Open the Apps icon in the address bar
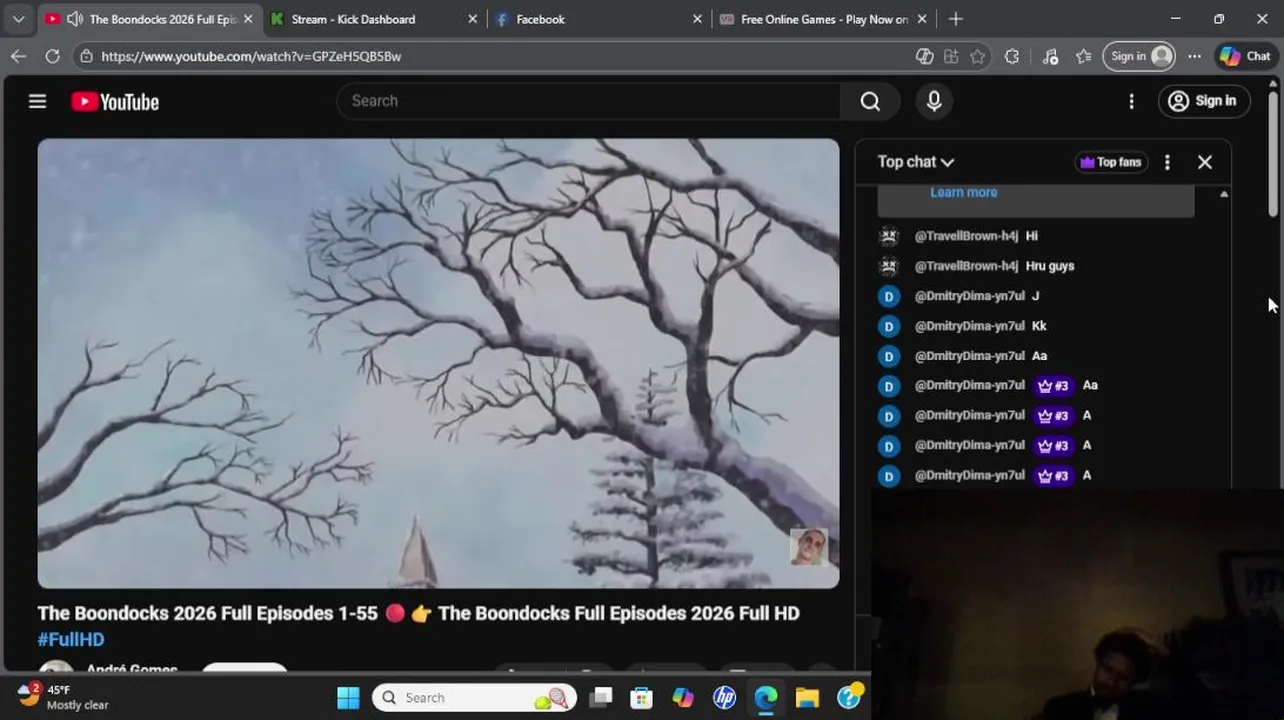Image resolution: width=1284 pixels, height=720 pixels. (951, 56)
